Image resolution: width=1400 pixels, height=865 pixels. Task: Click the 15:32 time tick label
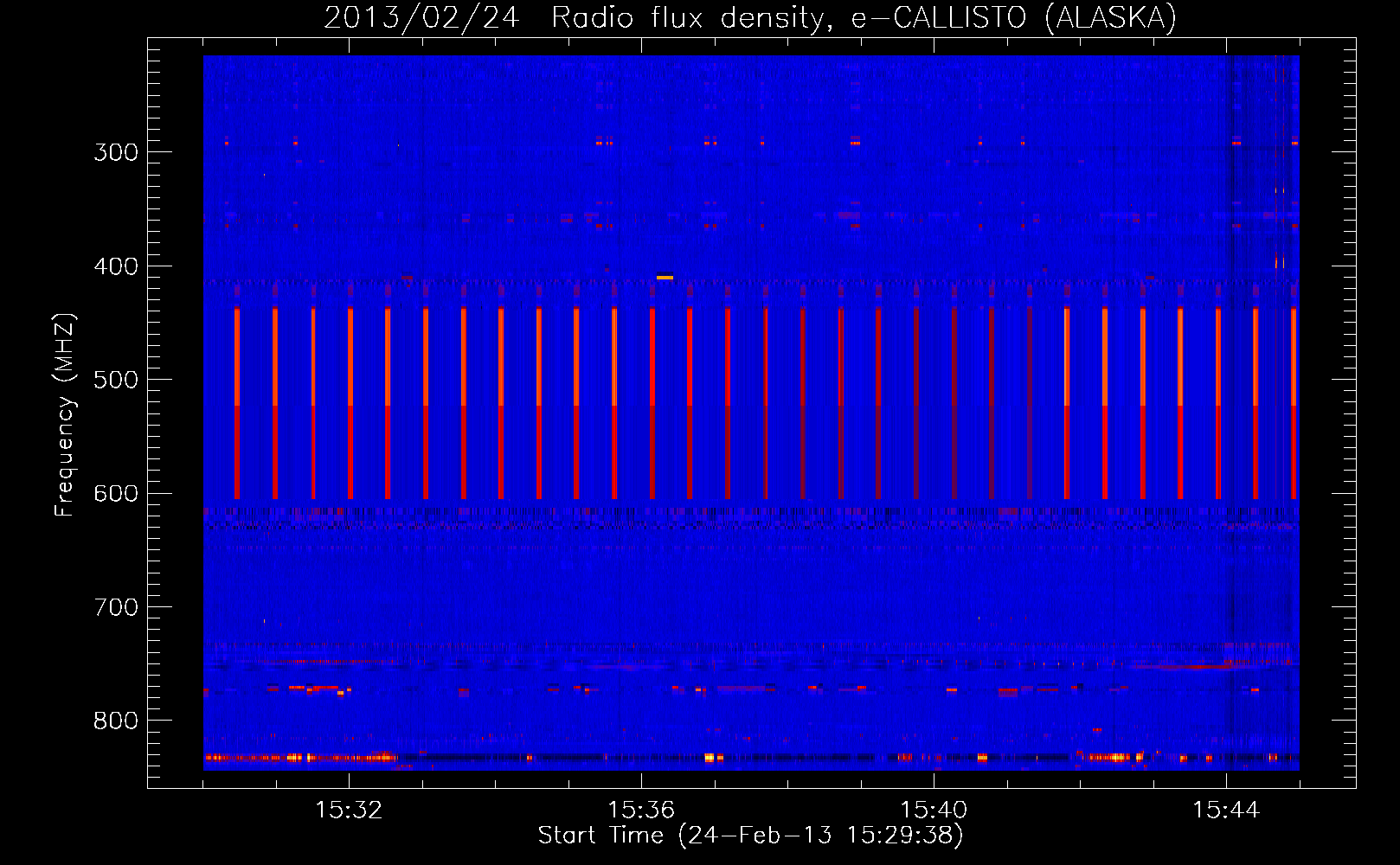(349, 810)
